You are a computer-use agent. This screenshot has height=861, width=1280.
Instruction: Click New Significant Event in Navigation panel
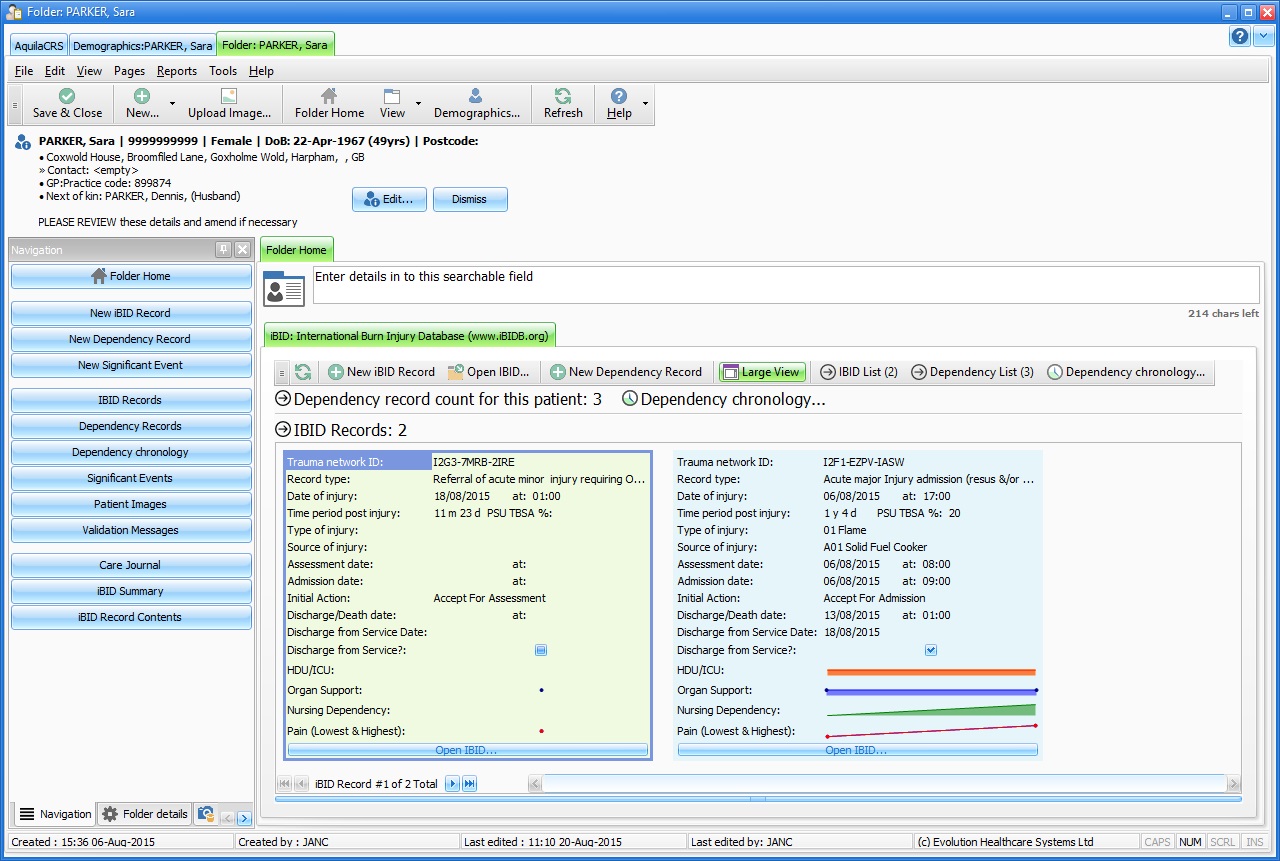click(131, 365)
